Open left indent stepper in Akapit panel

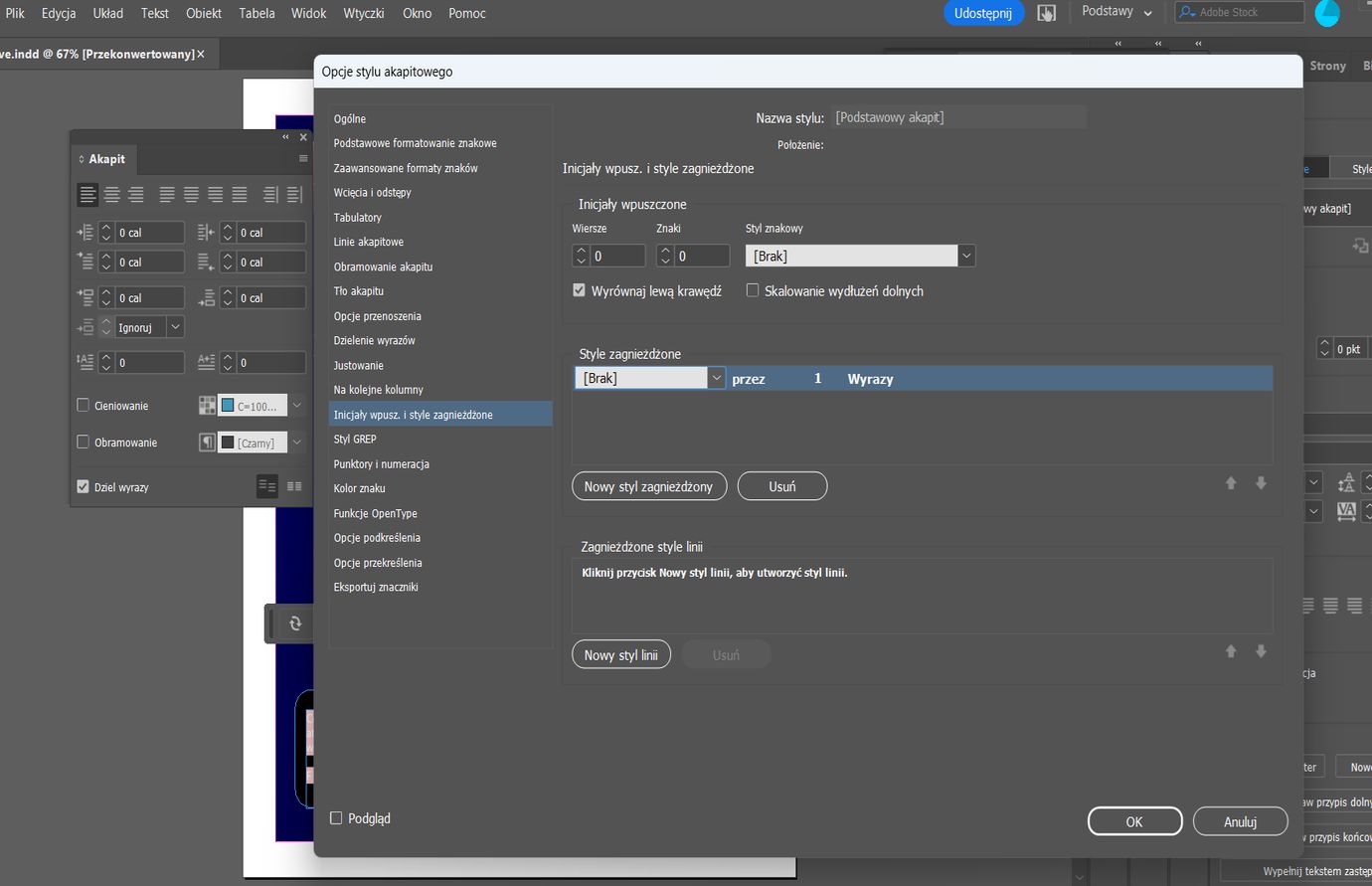tap(106, 233)
